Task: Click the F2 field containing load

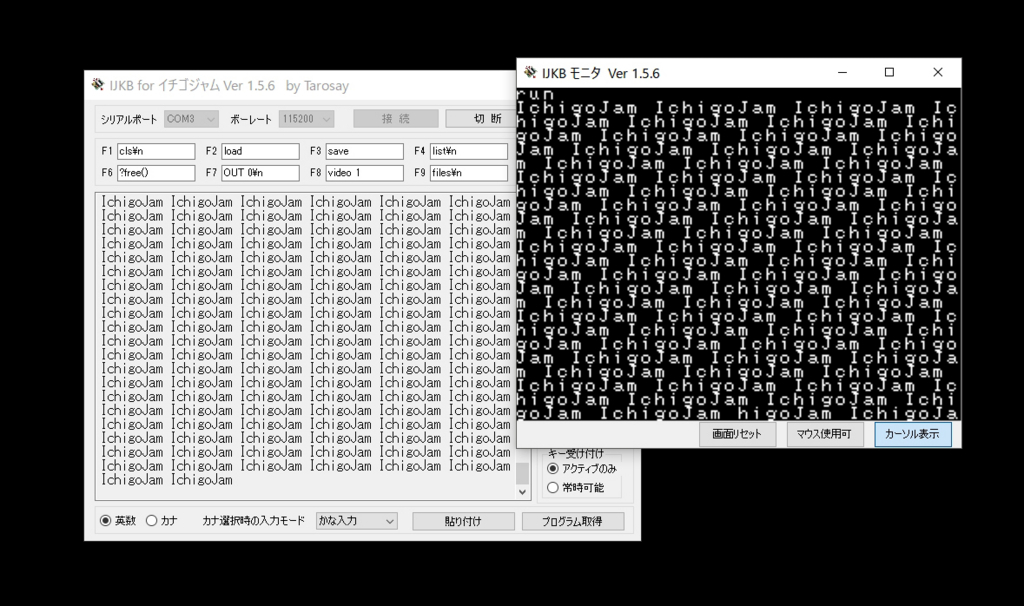Action: [x=261, y=152]
